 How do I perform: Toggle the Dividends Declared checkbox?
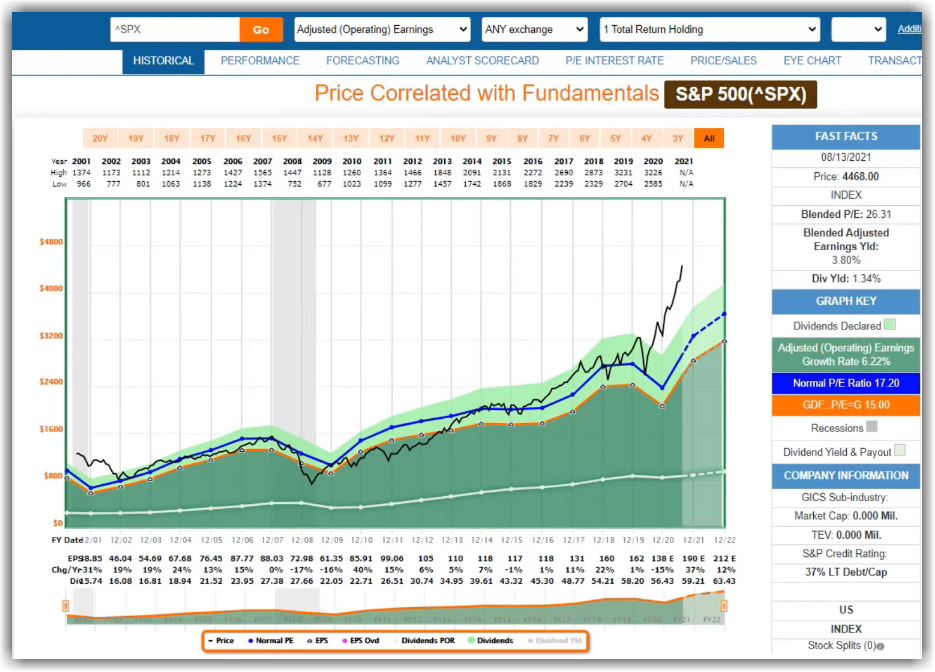coord(890,325)
